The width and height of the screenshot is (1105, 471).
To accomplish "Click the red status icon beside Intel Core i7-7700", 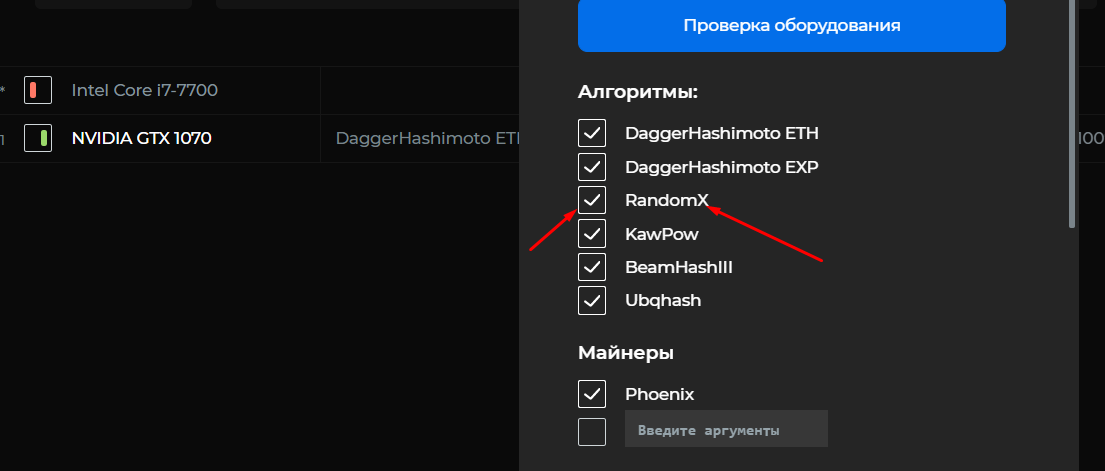I will tap(38, 90).
